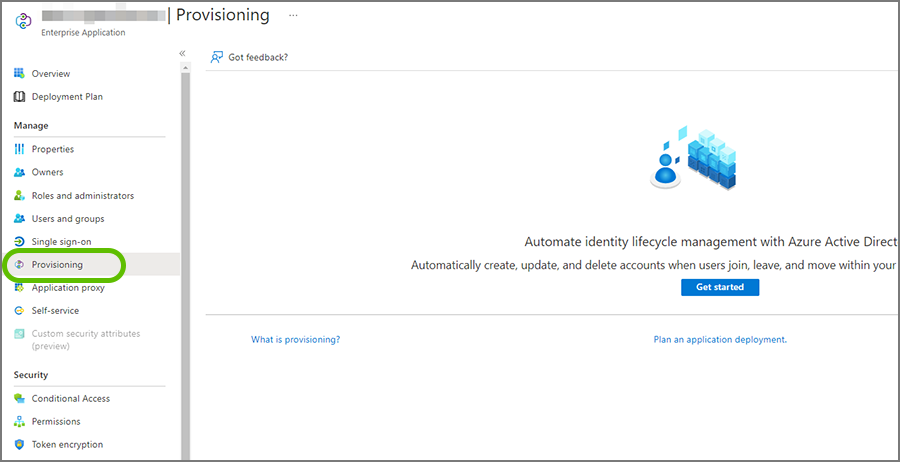The width and height of the screenshot is (900, 462).
Task: Click the Provisioning page title
Action: tap(223, 15)
